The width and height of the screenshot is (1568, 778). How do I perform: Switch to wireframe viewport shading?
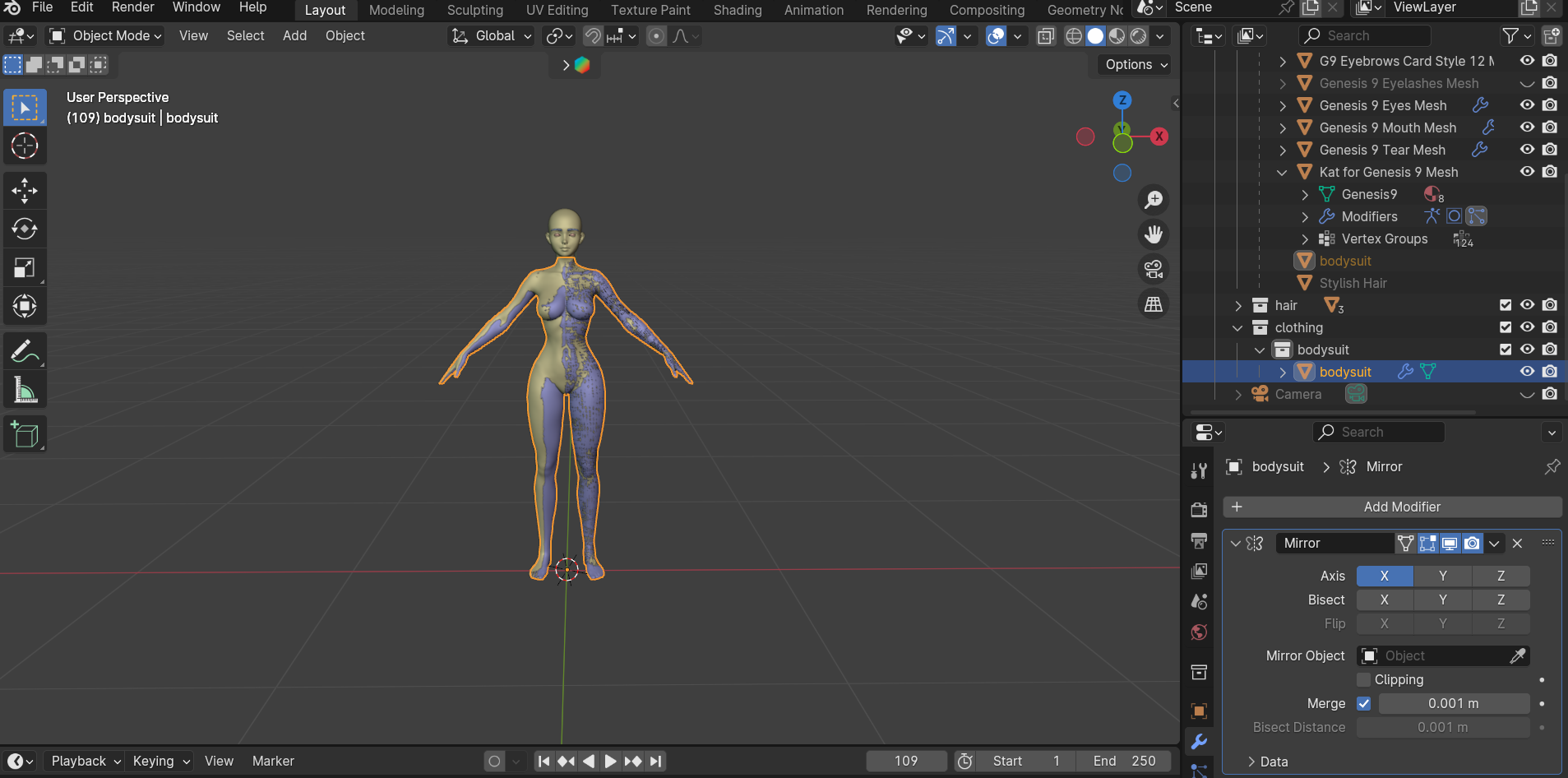click(x=1074, y=35)
